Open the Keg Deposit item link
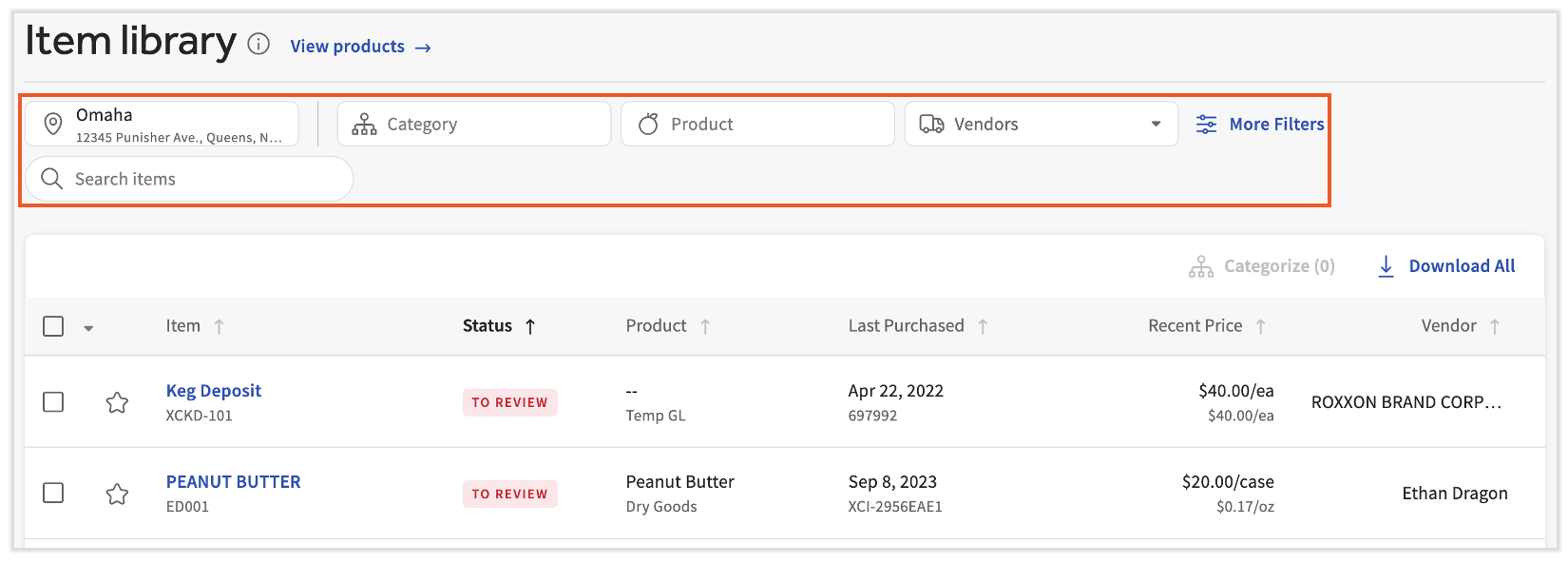Image resolution: width=1568 pixels, height=563 pixels. click(x=214, y=391)
